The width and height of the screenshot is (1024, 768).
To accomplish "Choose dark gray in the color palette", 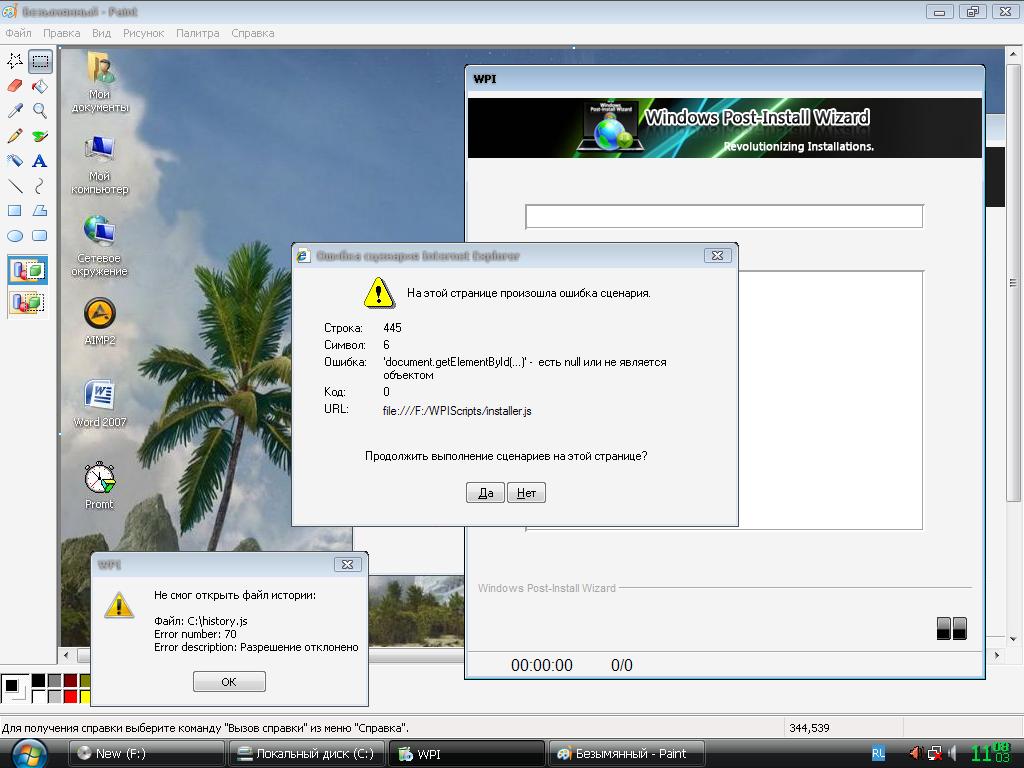I will point(54,681).
